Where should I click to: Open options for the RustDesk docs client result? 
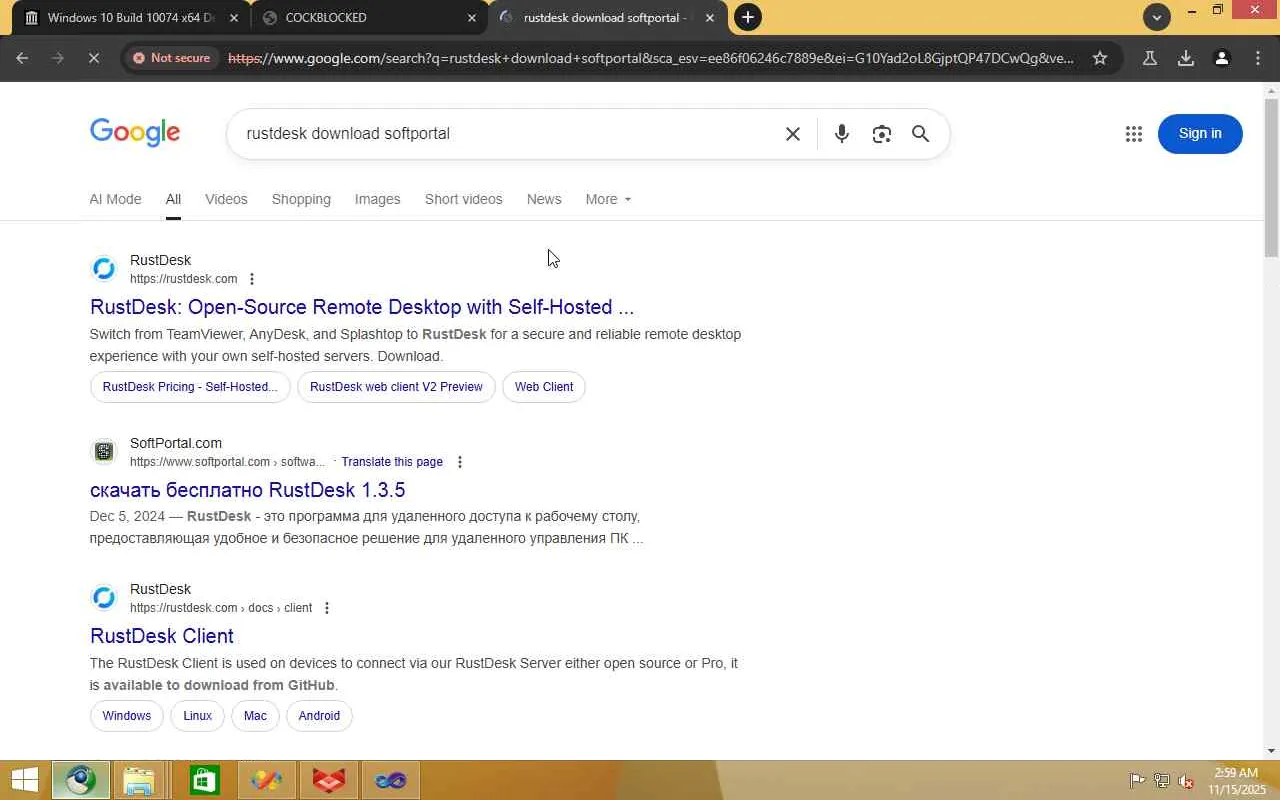[x=326, y=608]
